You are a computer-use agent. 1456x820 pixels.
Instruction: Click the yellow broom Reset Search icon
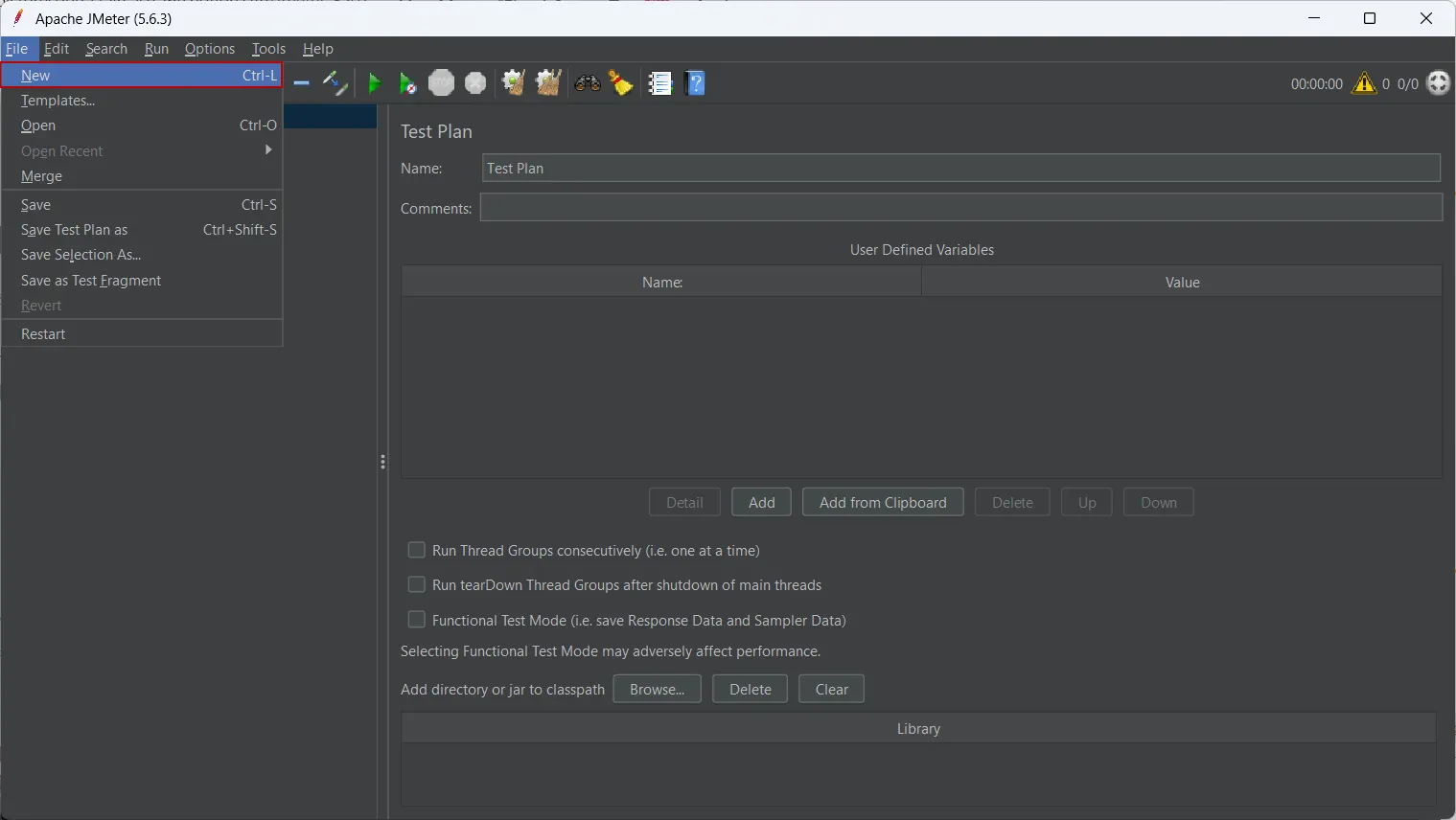[621, 83]
